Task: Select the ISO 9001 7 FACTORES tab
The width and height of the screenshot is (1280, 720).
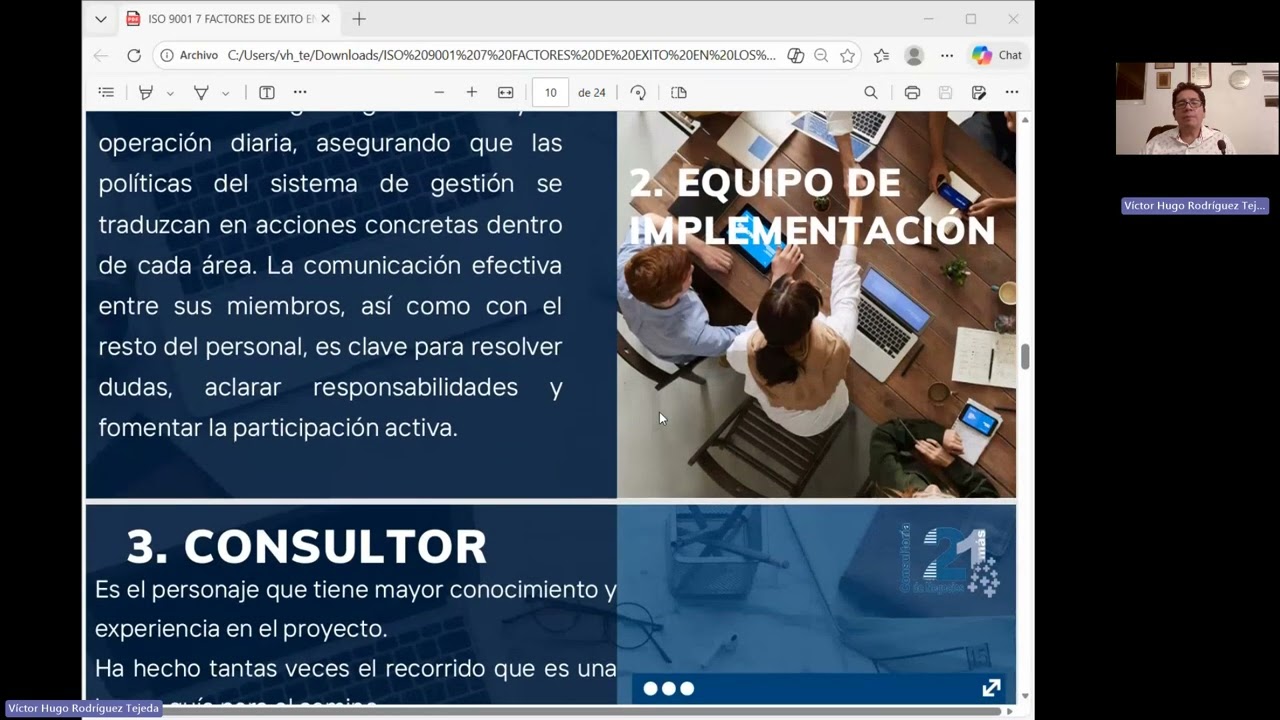Action: click(x=229, y=19)
